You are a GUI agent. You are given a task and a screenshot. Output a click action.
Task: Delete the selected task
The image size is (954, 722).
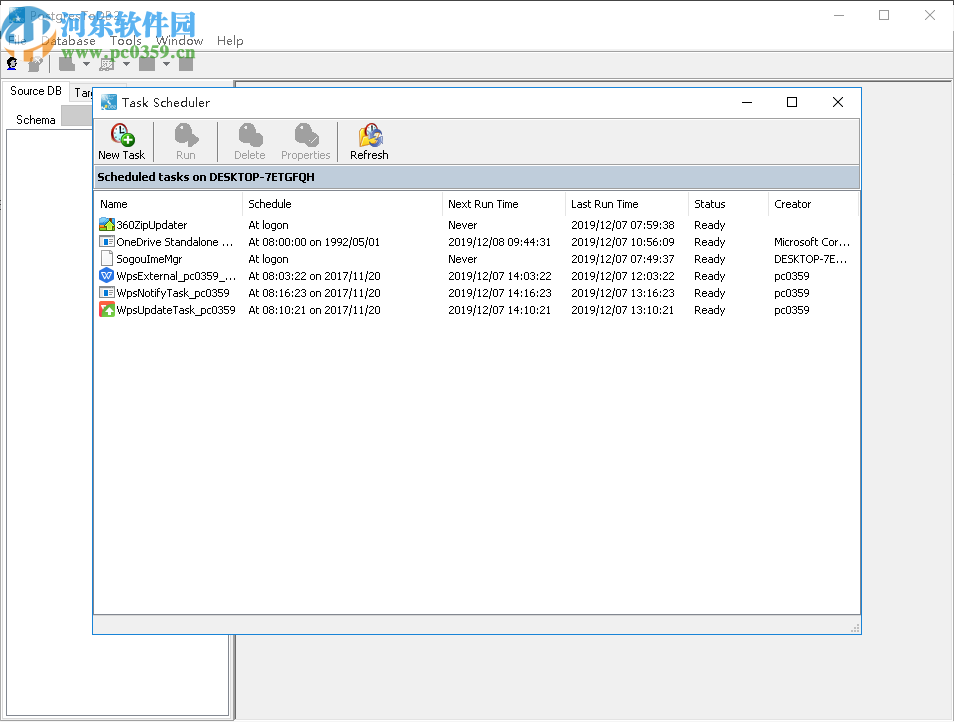tap(248, 141)
